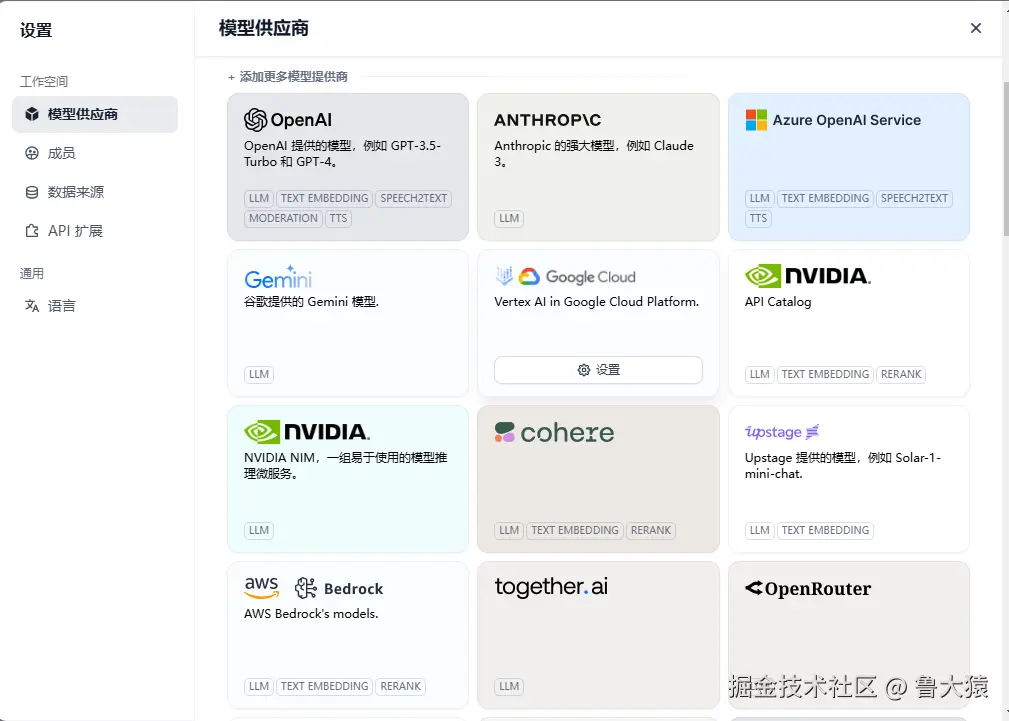The image size is (1009, 721).
Task: Click TEXT EMBEDDING tag on cohere card
Action: point(575,530)
